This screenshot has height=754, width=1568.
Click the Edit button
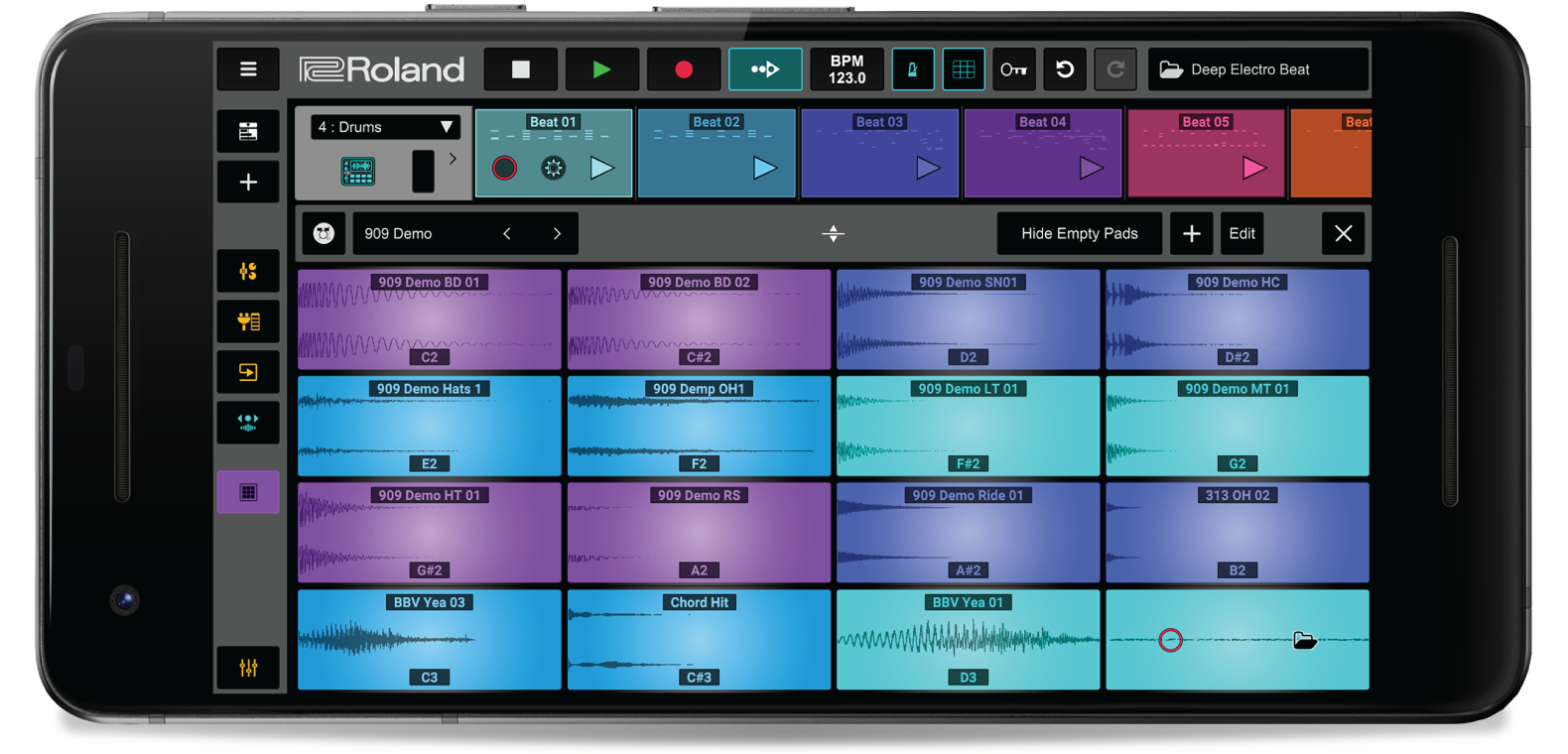click(x=1241, y=233)
